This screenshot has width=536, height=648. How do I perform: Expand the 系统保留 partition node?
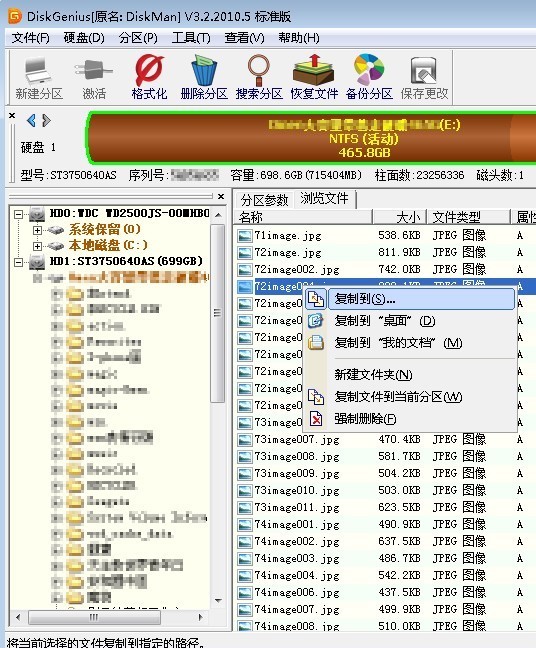[x=37, y=230]
